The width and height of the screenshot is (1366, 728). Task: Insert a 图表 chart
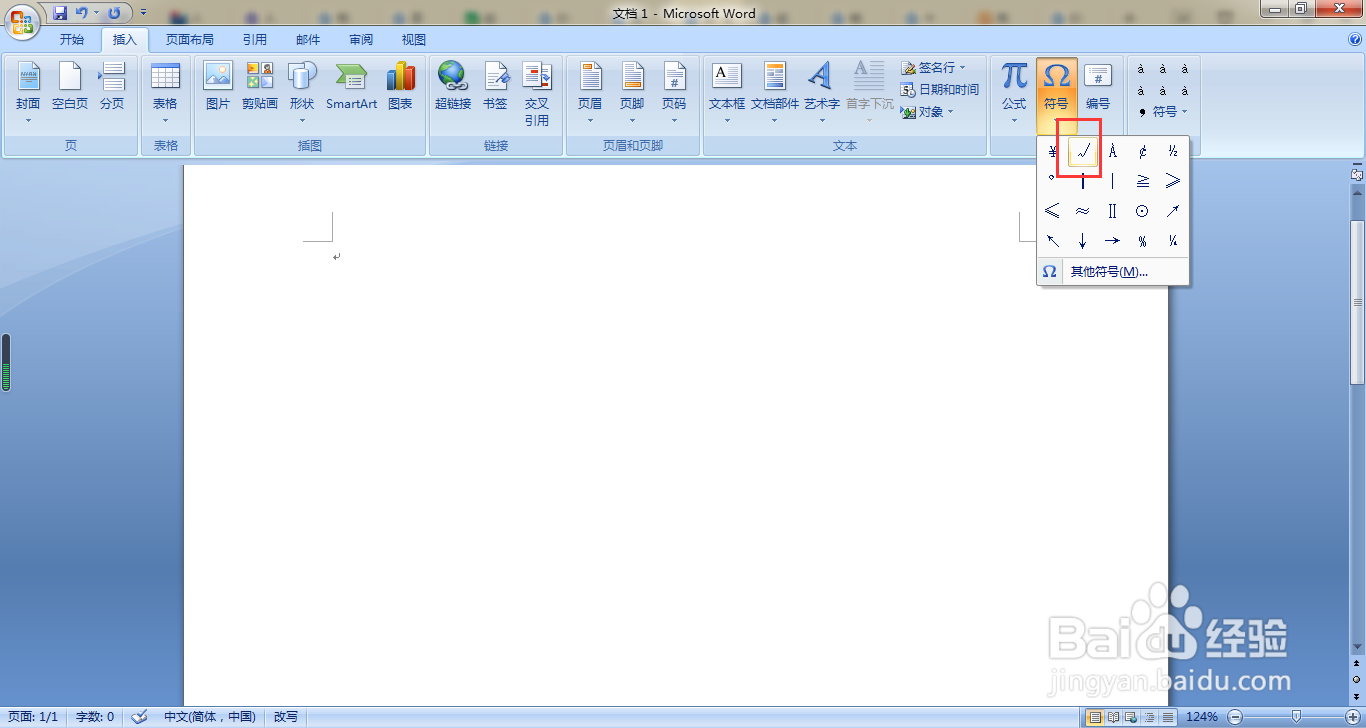click(x=400, y=86)
